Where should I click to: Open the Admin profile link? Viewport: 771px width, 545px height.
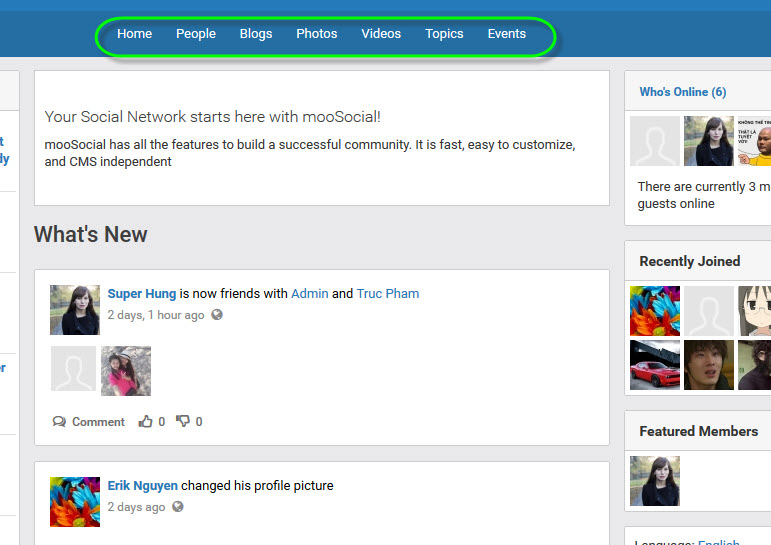pyautogui.click(x=310, y=294)
